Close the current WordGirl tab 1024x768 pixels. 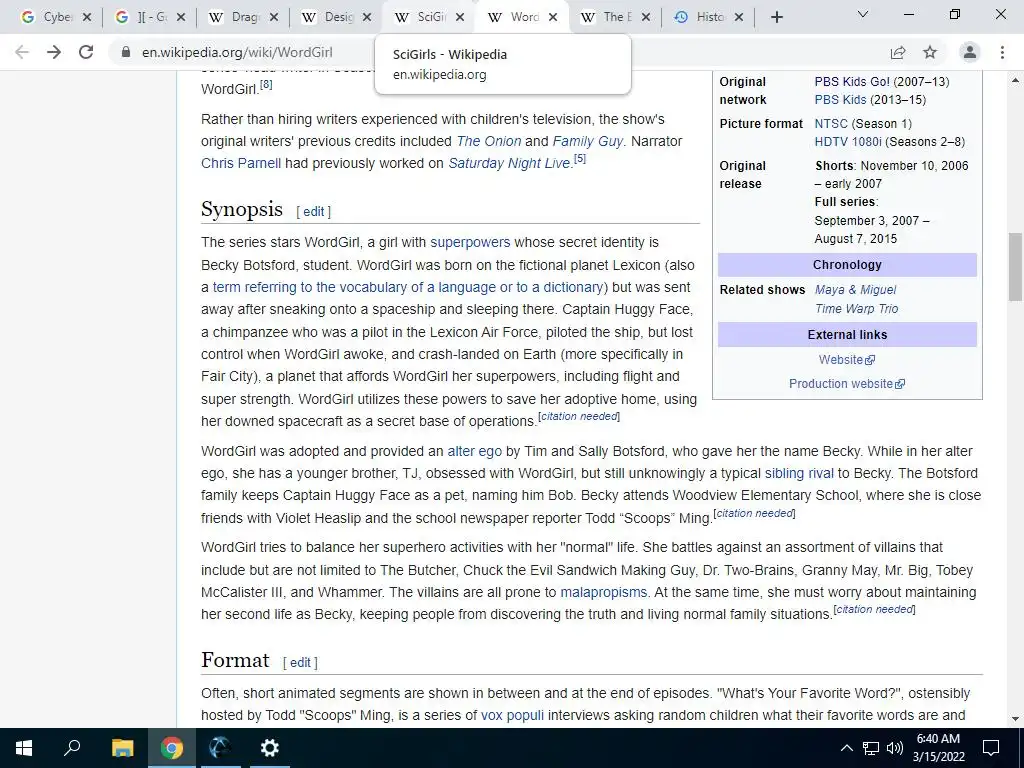click(x=553, y=18)
